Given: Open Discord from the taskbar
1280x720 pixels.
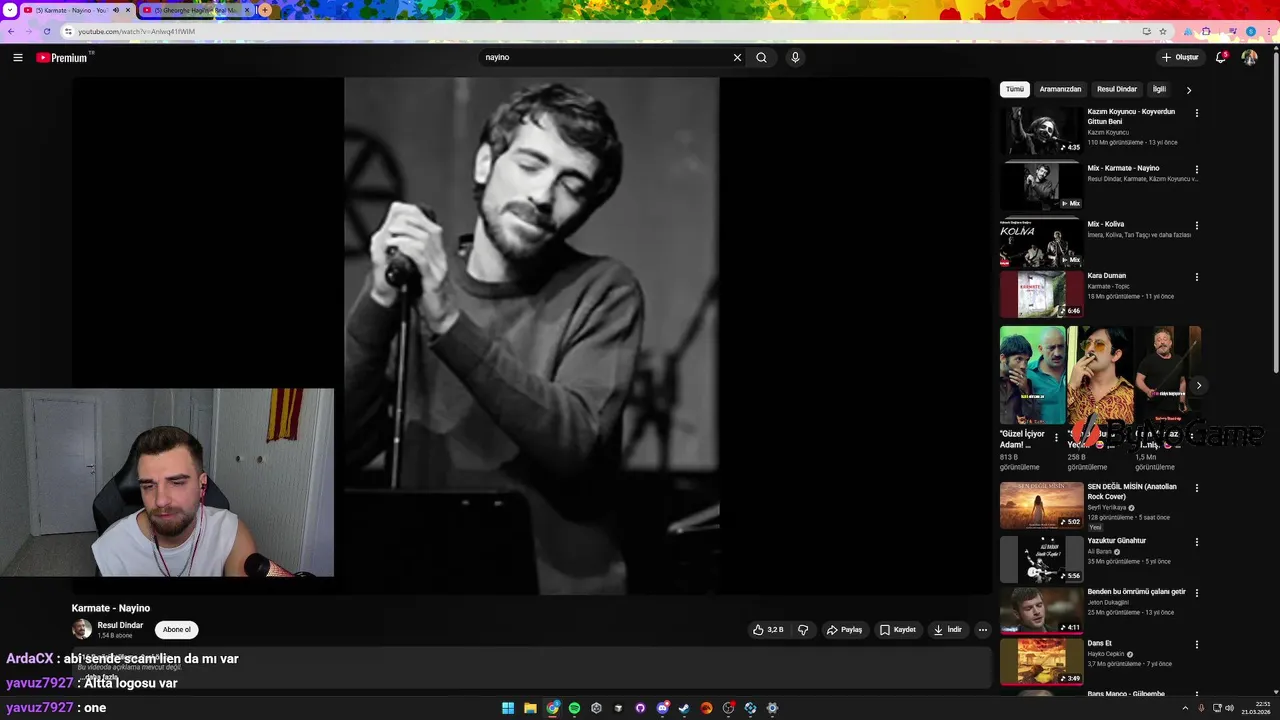Looking at the screenshot, I should pyautogui.click(x=662, y=708).
